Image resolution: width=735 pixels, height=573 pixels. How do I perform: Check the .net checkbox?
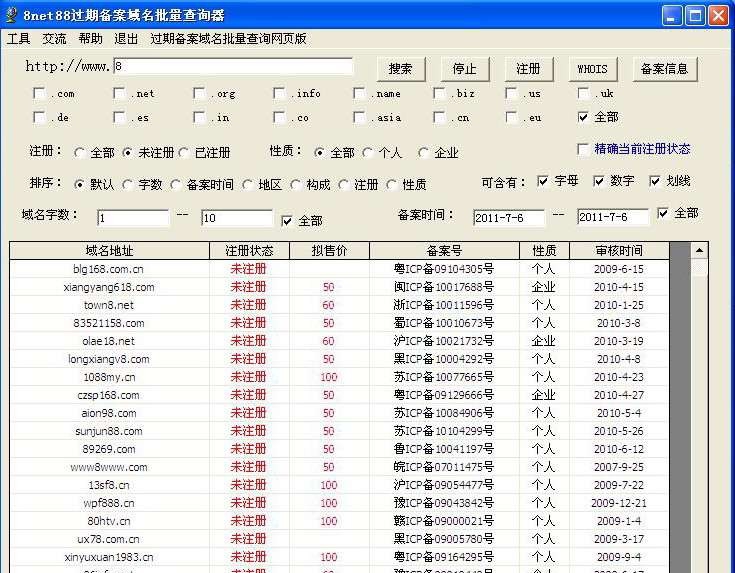(x=120, y=93)
